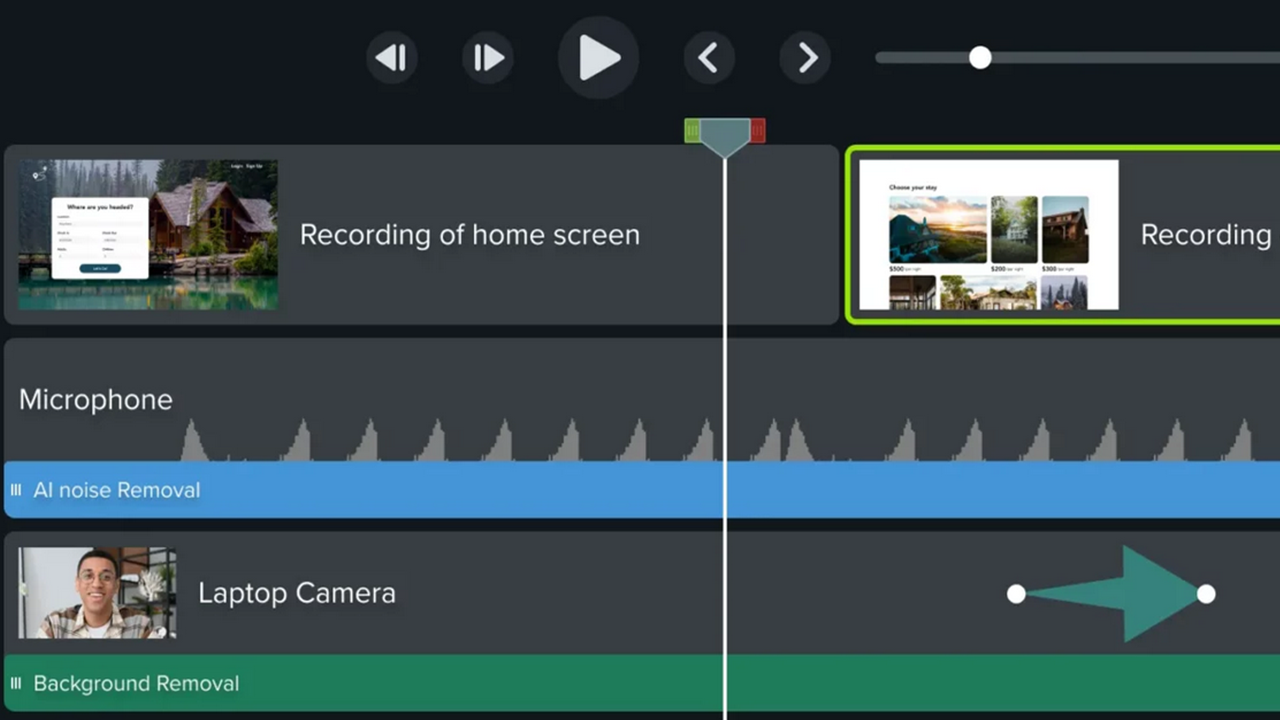This screenshot has width=1280, height=720.
Task: Grab the green in-point handle on the playhead
Action: [x=691, y=131]
